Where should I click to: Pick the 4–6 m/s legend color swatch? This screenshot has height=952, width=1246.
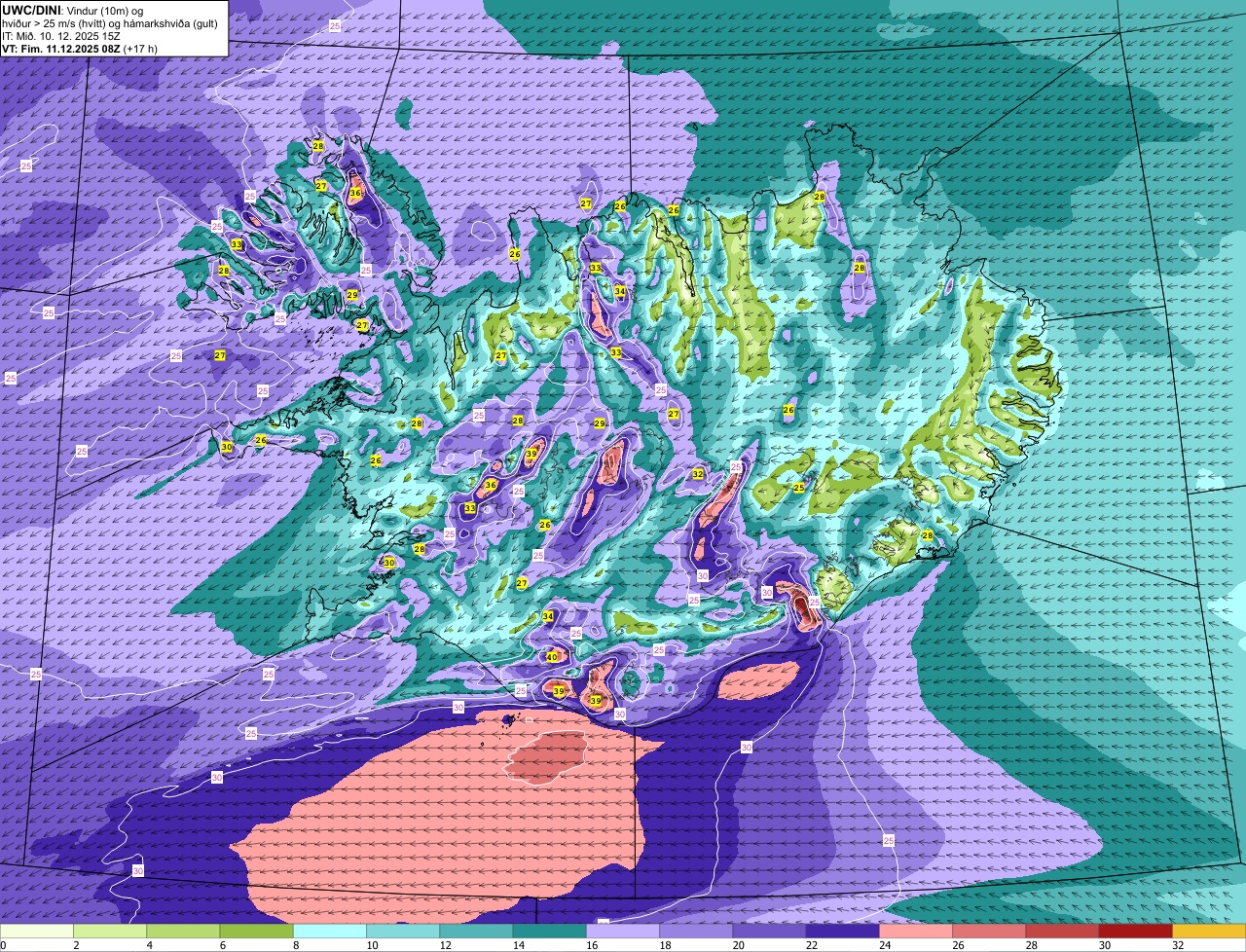[x=183, y=932]
